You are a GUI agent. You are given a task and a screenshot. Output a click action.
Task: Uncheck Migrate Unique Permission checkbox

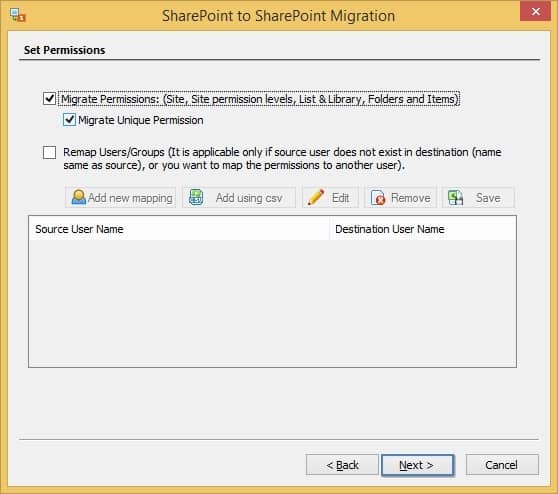click(69, 120)
